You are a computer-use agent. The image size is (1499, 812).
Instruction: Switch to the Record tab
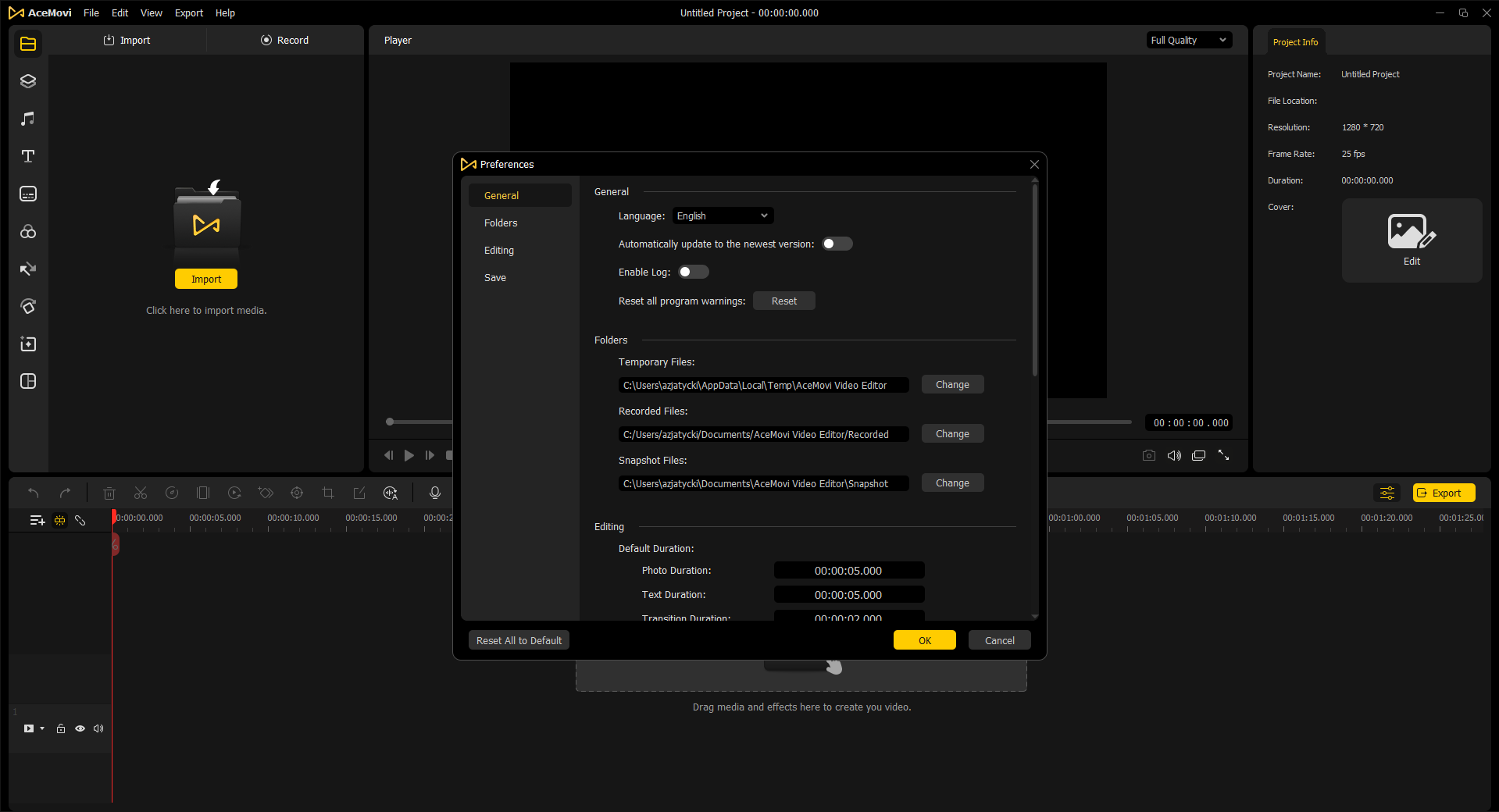[x=285, y=40]
